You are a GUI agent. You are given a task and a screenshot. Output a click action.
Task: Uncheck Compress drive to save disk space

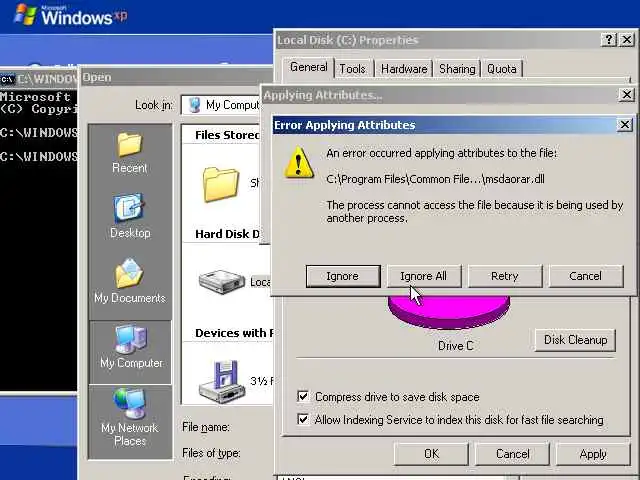[x=303, y=396]
